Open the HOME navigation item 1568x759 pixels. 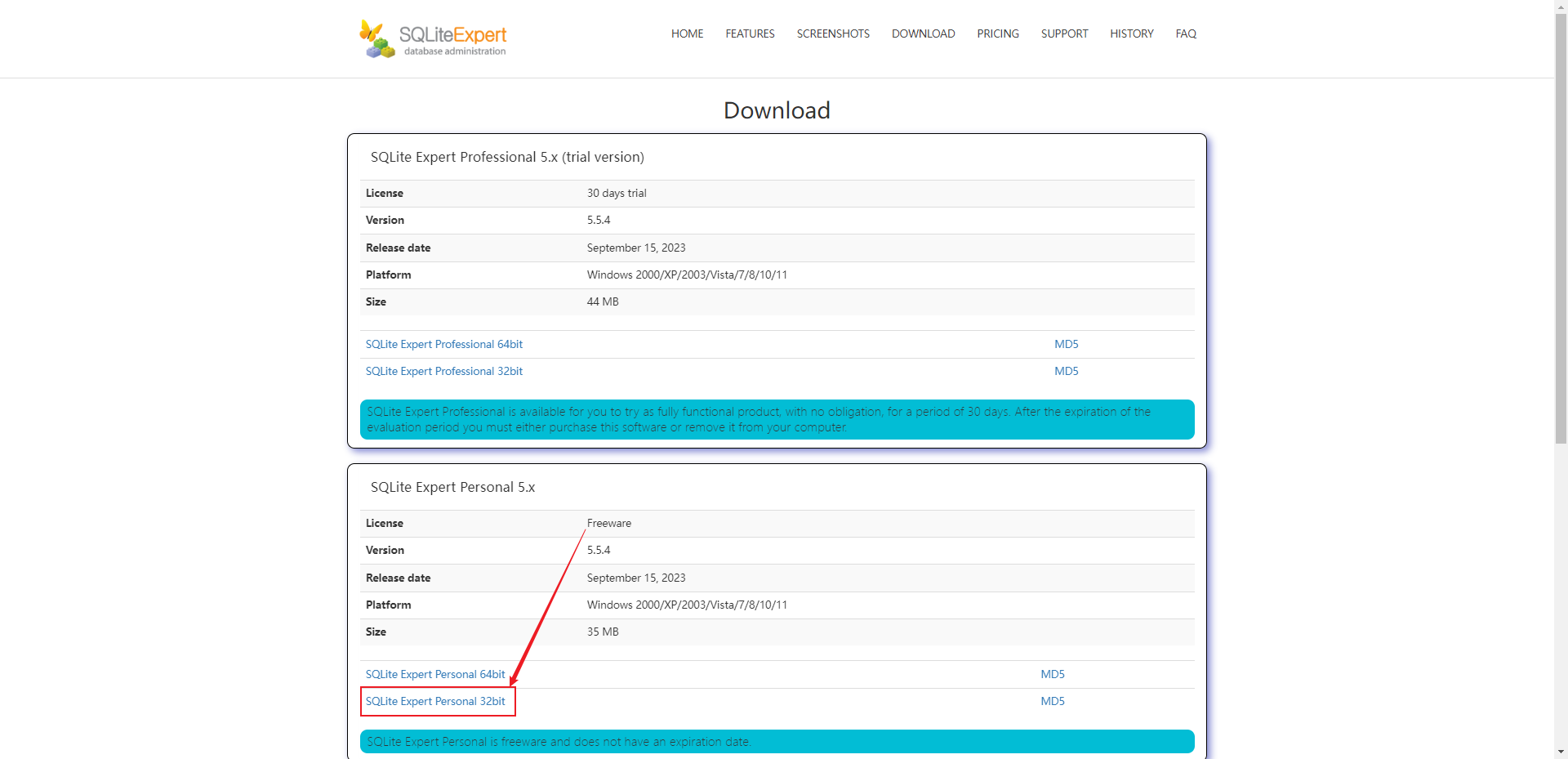[x=687, y=33]
